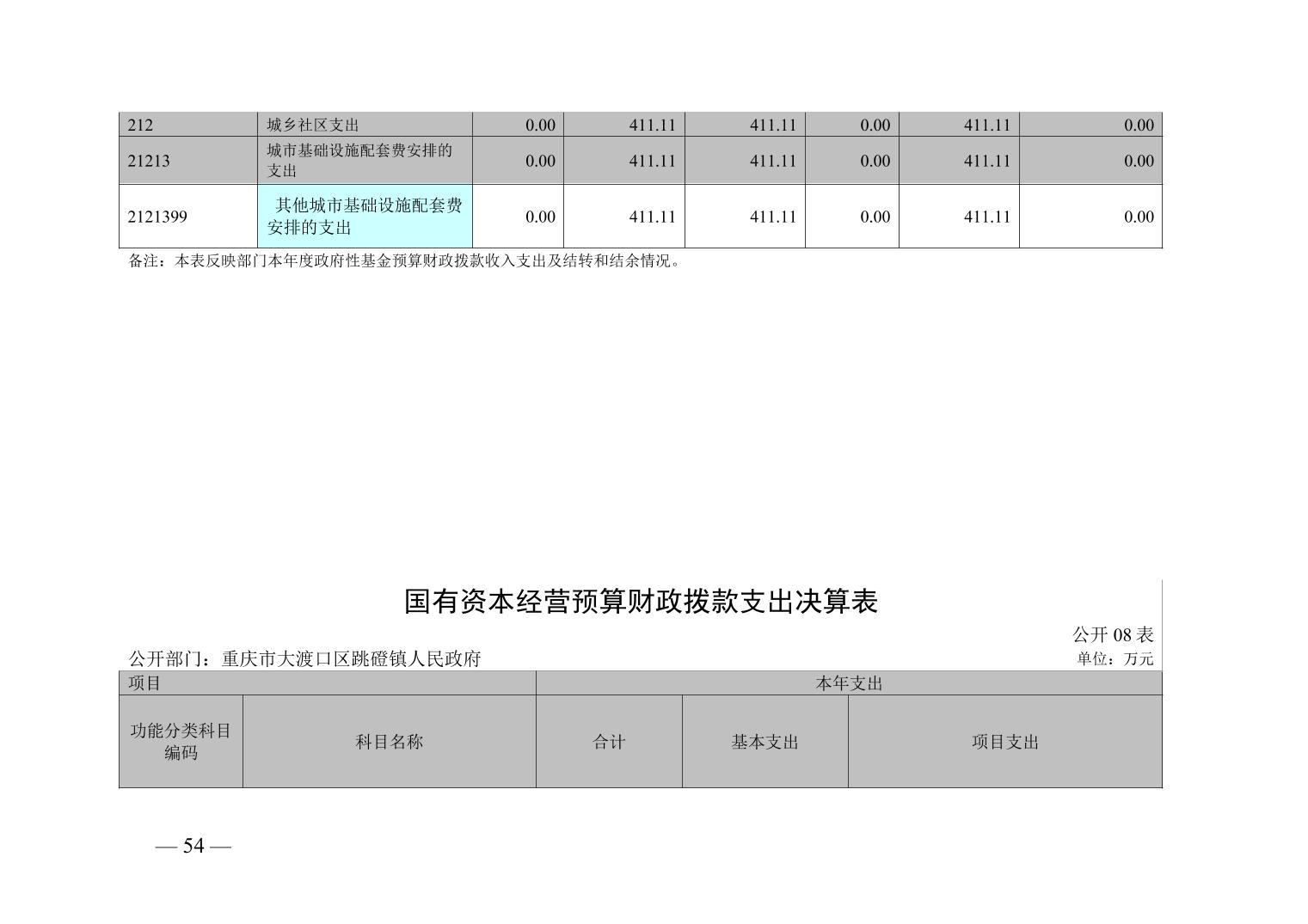Select the 基本支出 column header

[x=765, y=742]
